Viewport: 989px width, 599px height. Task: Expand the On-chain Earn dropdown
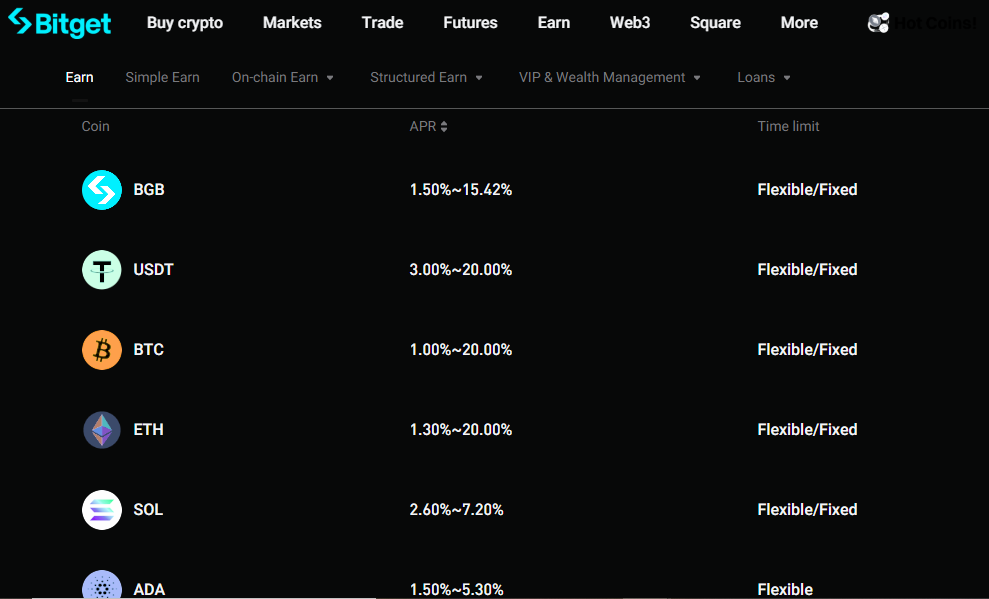283,77
